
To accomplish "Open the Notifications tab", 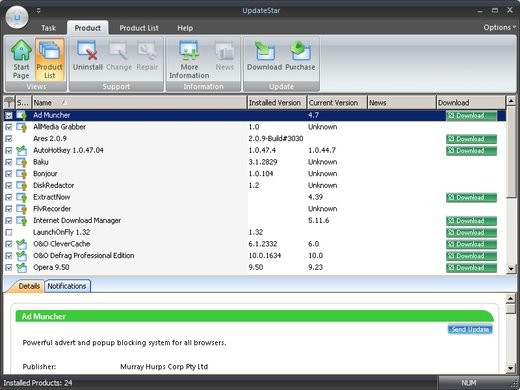I will 67,286.
